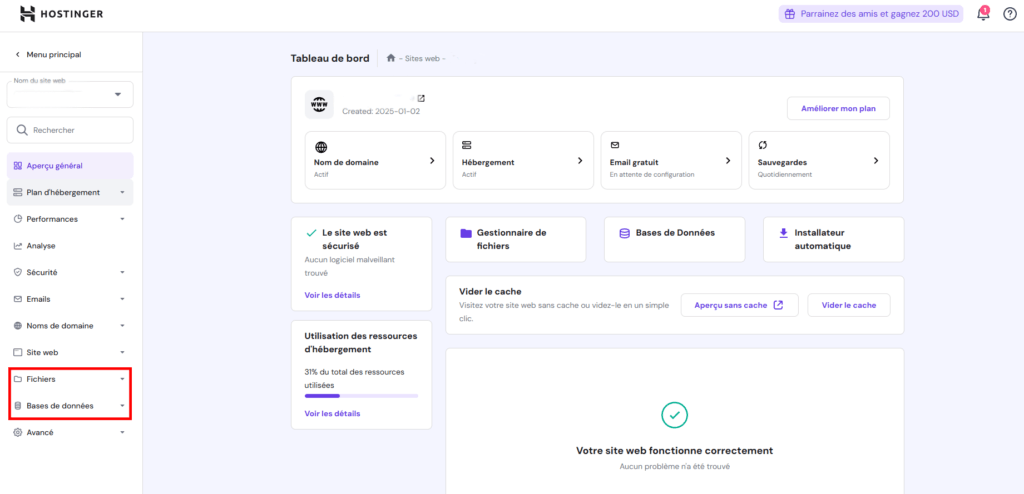
Task: Expand the Noms de domaine arrow
Action: point(122,325)
